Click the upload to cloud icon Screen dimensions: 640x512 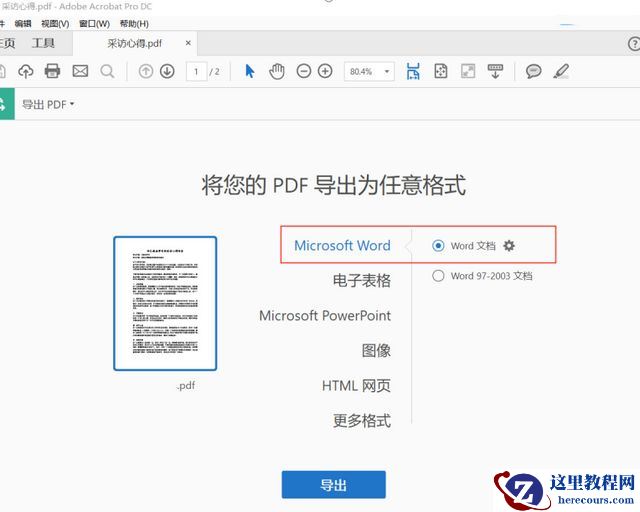pos(26,71)
